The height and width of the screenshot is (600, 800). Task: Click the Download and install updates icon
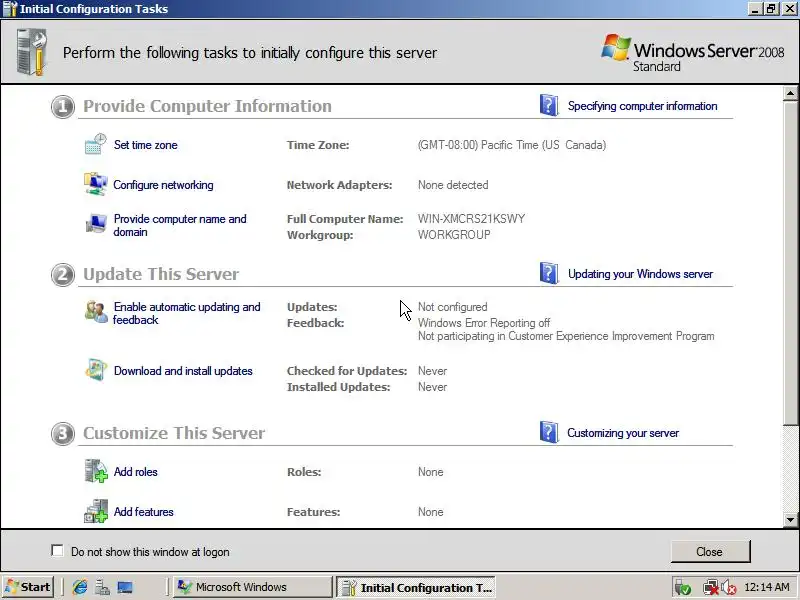coord(95,370)
